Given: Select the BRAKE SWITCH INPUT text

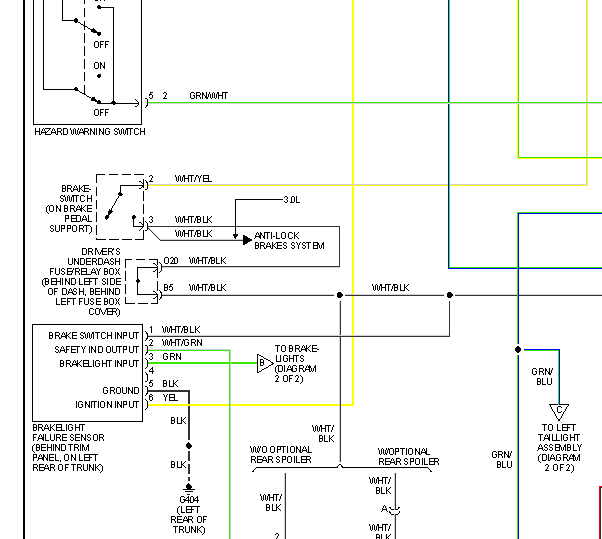Looking at the screenshot, I should click(93, 336).
